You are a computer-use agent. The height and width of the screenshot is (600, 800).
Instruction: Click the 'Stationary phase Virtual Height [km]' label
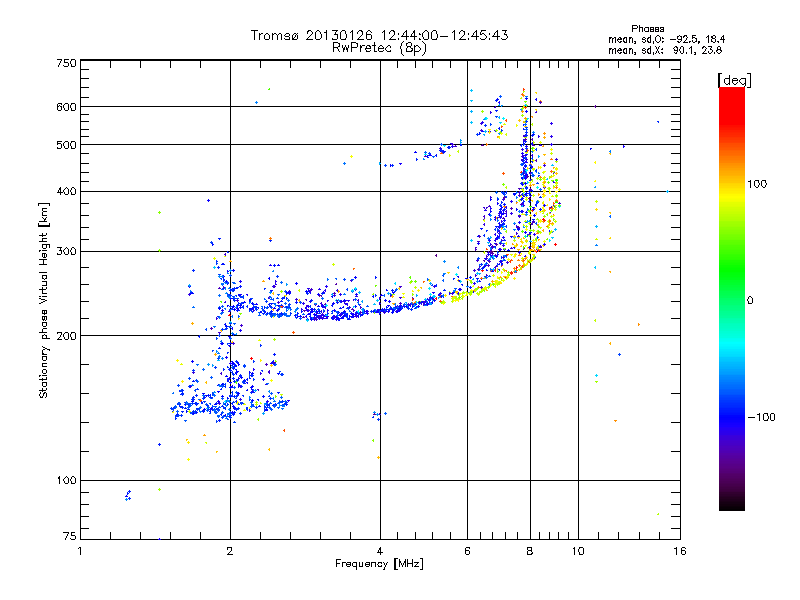[x=44, y=300]
